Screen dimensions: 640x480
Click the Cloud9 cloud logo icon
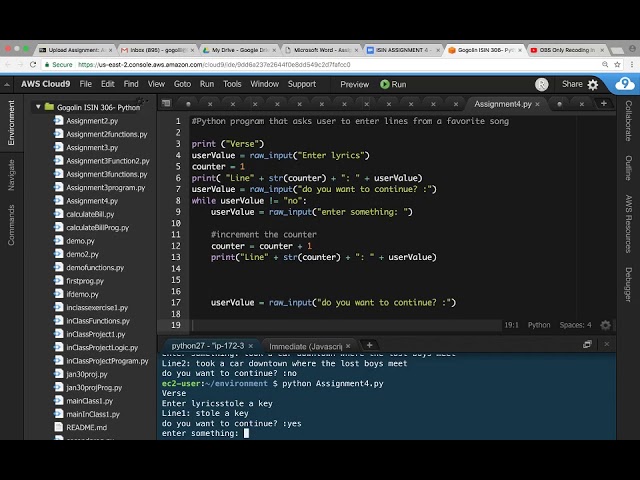coord(624,84)
